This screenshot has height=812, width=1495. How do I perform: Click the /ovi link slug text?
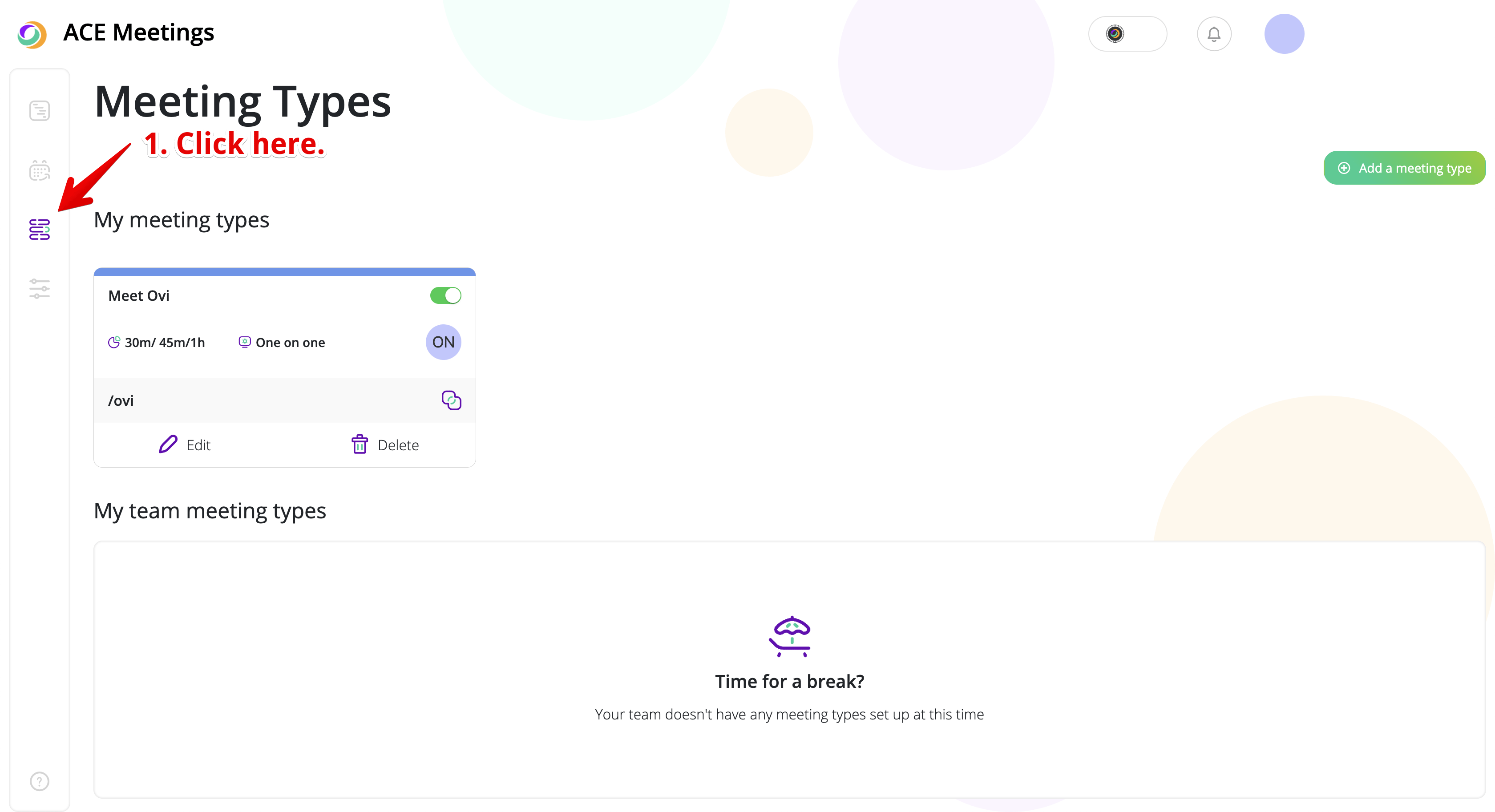(121, 401)
